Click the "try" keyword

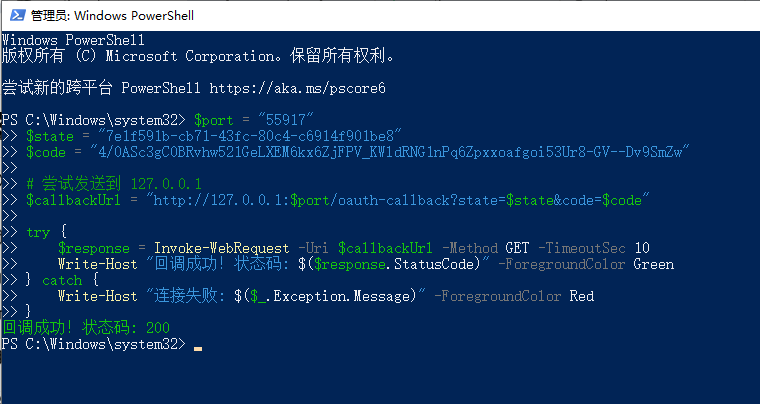38,232
